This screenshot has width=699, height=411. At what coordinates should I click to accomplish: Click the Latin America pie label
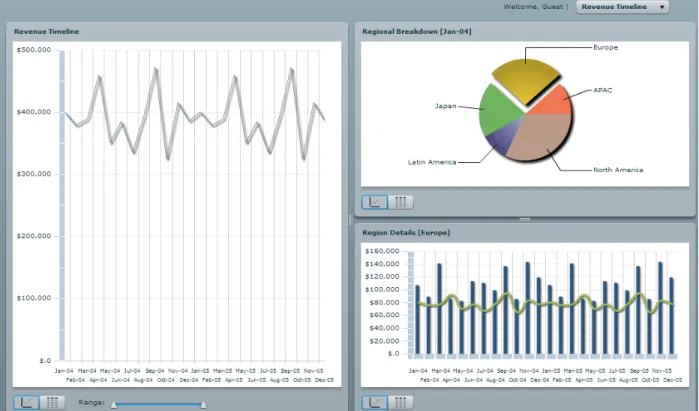[432, 162]
